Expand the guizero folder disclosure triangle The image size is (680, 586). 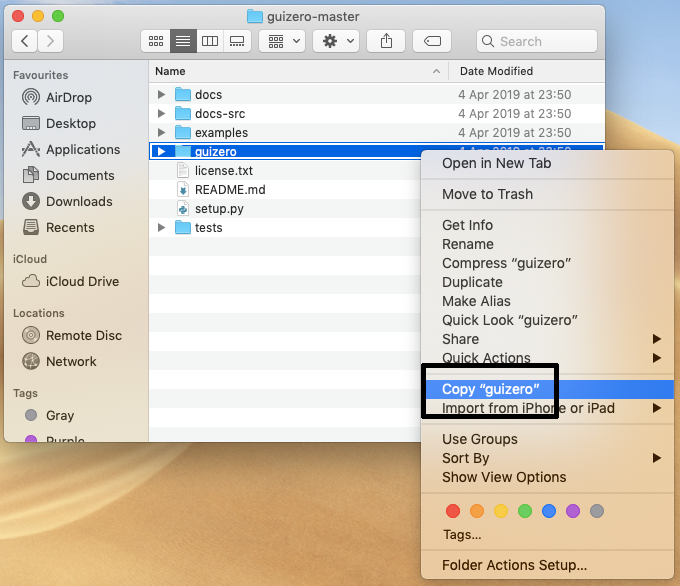coord(161,151)
